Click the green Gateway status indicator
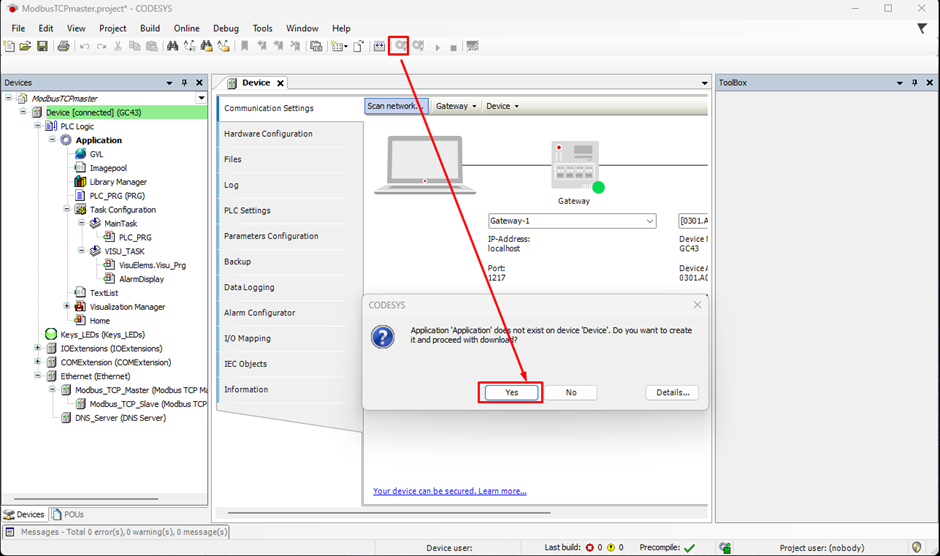The height and width of the screenshot is (556, 940). coord(598,187)
